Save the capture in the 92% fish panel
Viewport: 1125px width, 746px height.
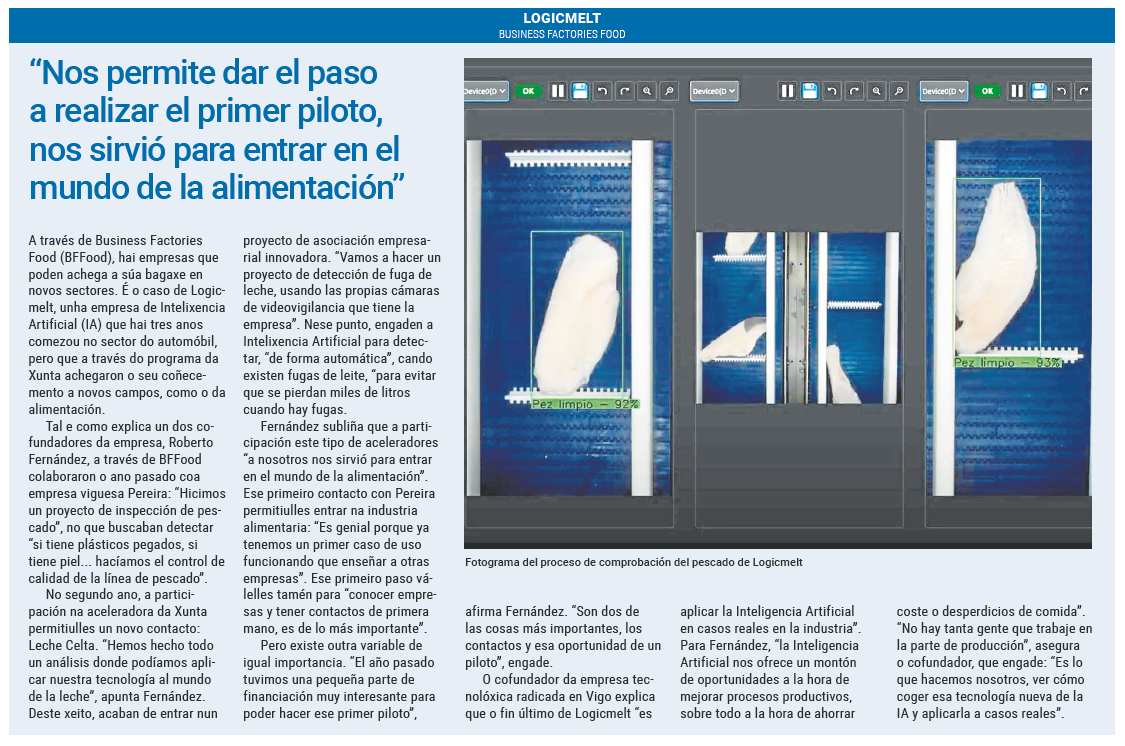point(580,91)
